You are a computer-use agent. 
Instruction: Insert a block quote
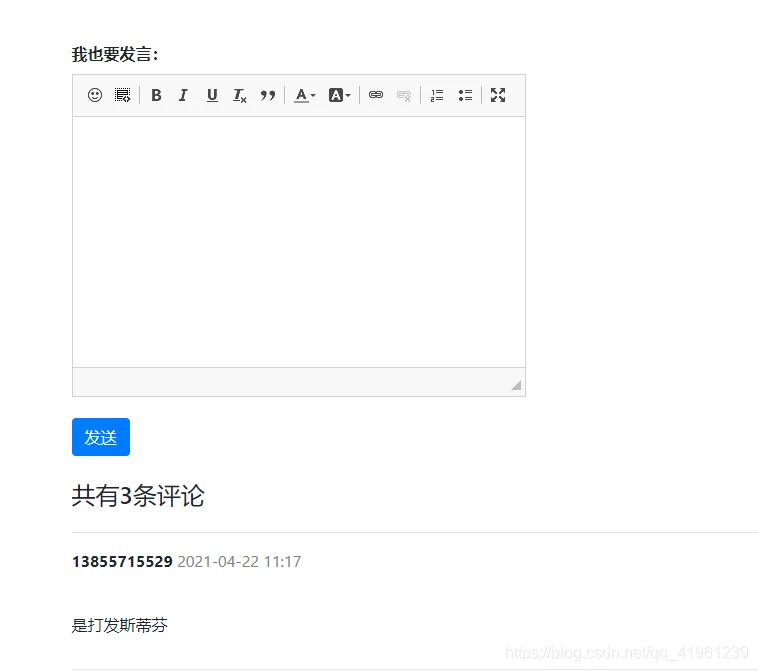click(267, 95)
